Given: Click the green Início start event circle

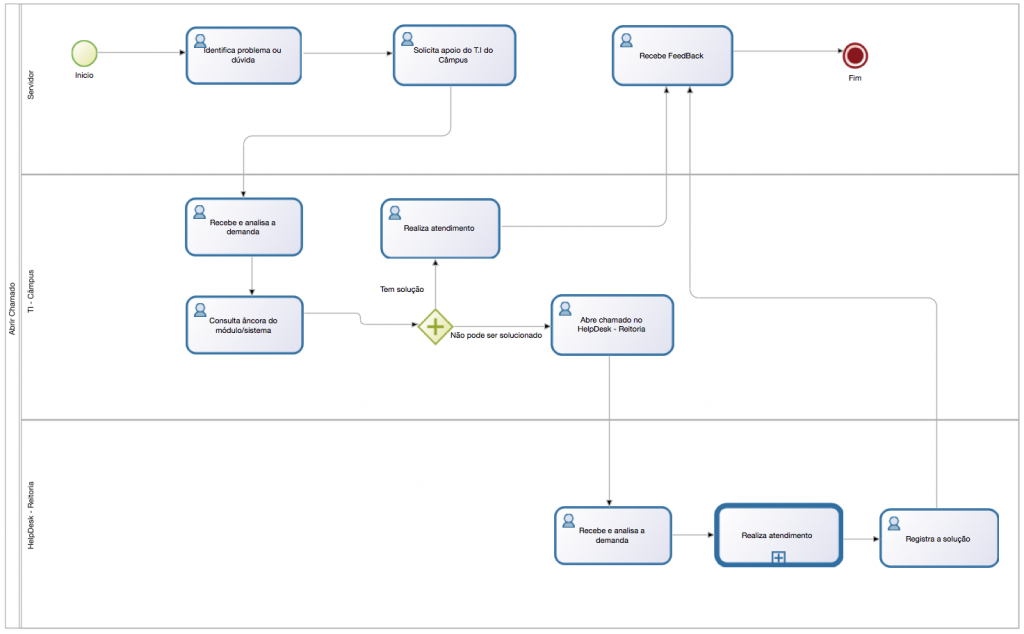Looking at the screenshot, I should [x=84, y=53].
